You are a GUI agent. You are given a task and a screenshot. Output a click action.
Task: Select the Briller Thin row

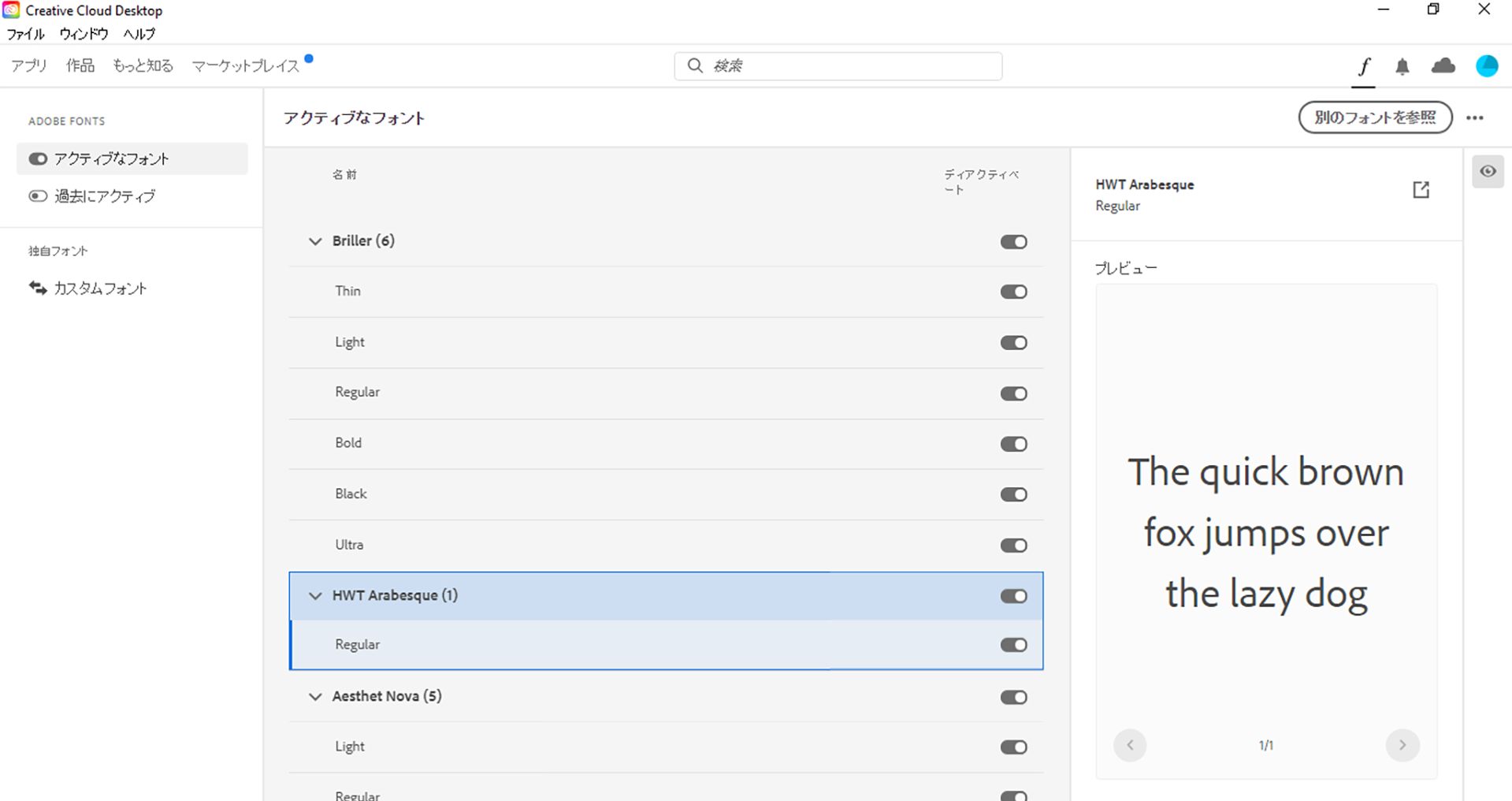666,292
